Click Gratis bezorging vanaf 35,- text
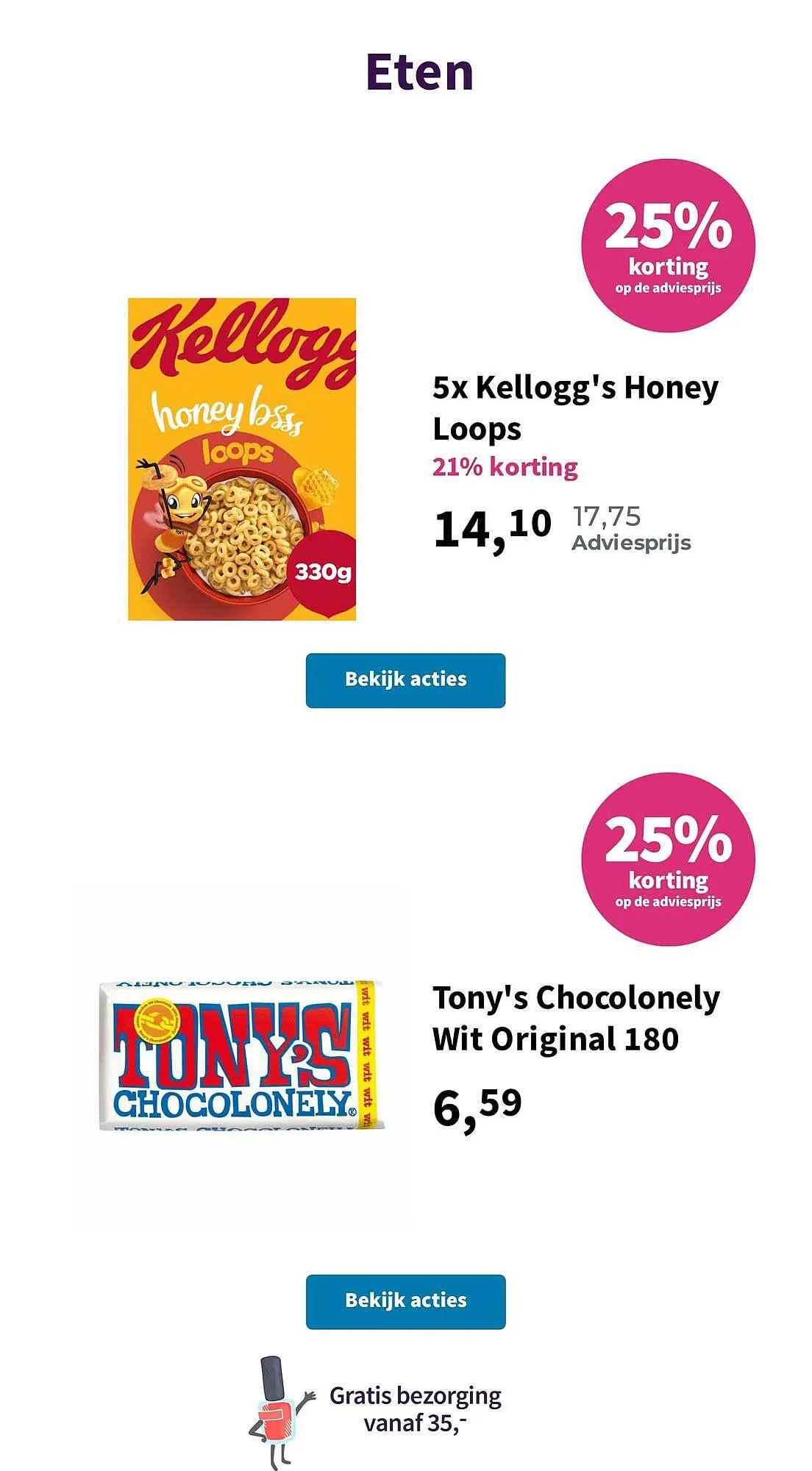 415,1408
